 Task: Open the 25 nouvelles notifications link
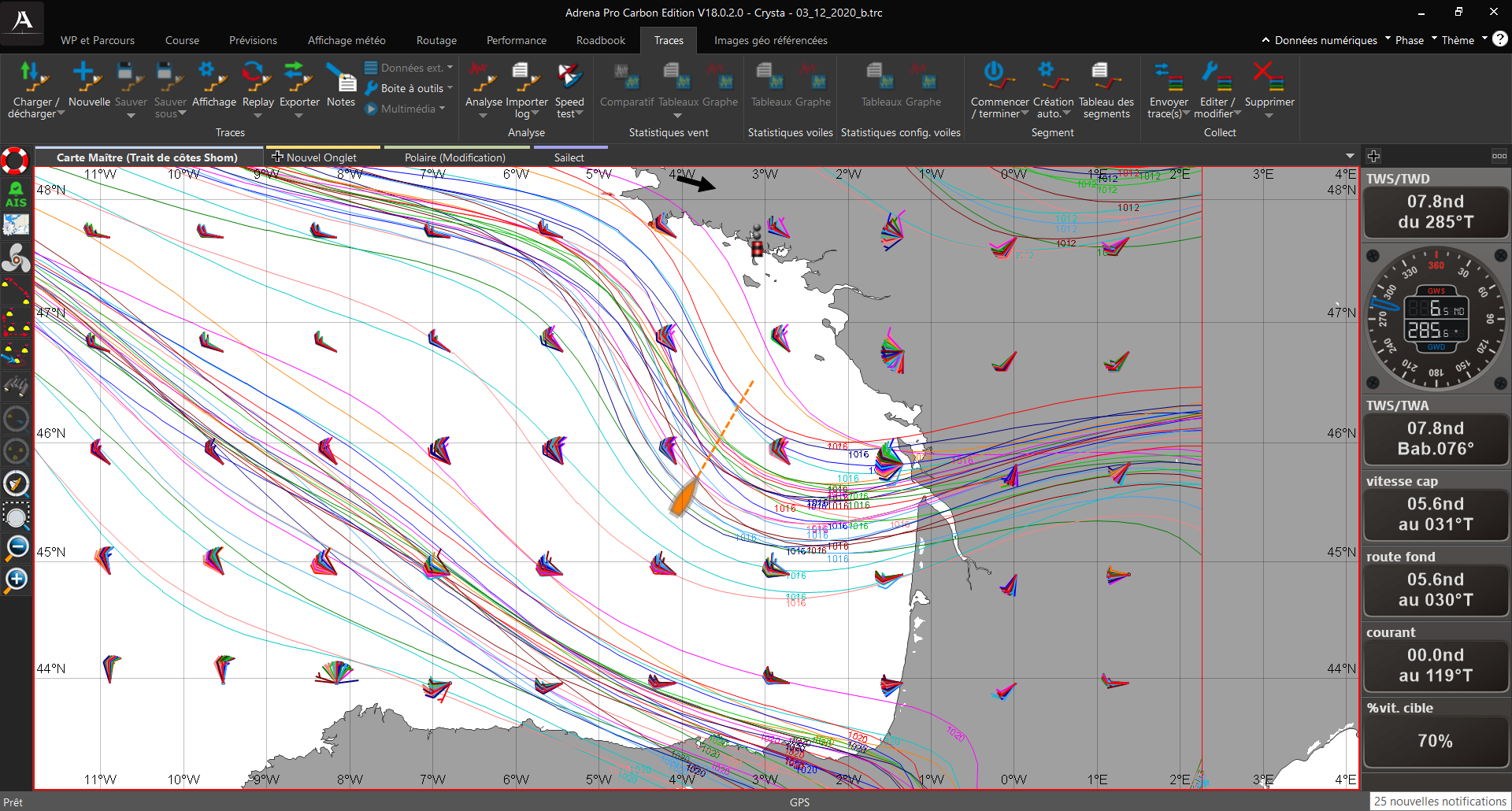point(1439,801)
